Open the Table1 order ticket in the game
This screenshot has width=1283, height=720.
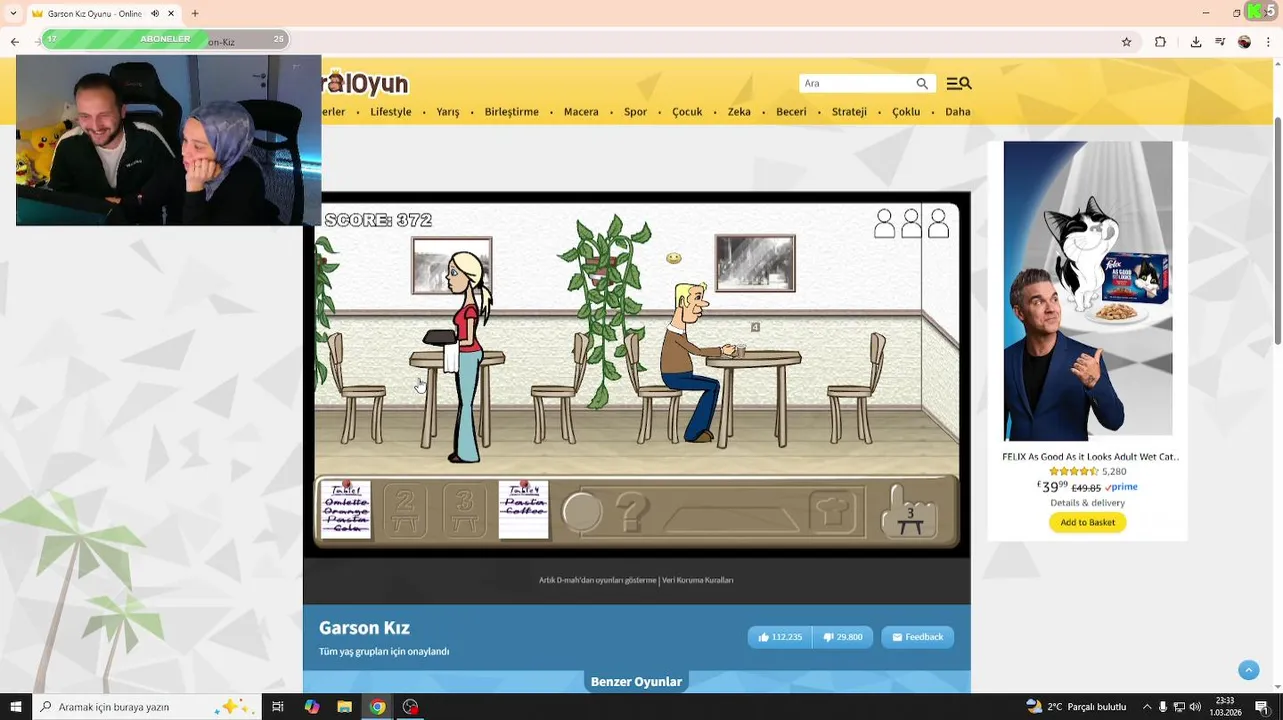[x=346, y=510]
